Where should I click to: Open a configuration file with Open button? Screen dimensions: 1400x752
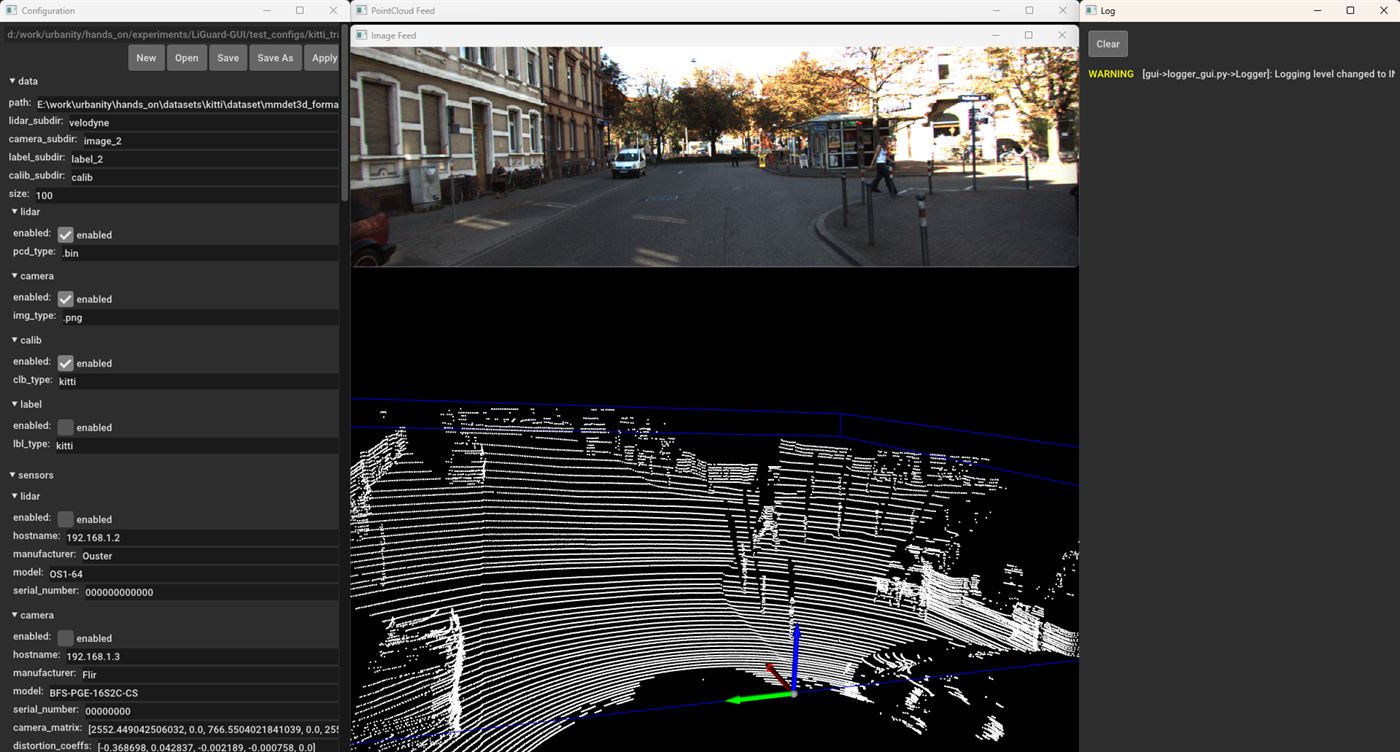[186, 58]
